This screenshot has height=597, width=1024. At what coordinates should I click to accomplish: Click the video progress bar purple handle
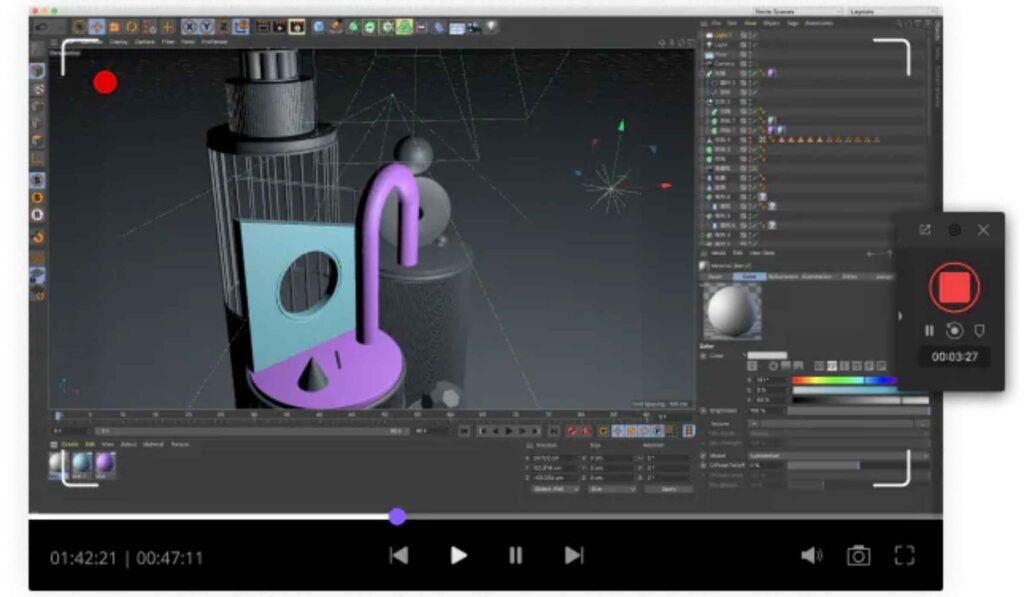coord(397,517)
